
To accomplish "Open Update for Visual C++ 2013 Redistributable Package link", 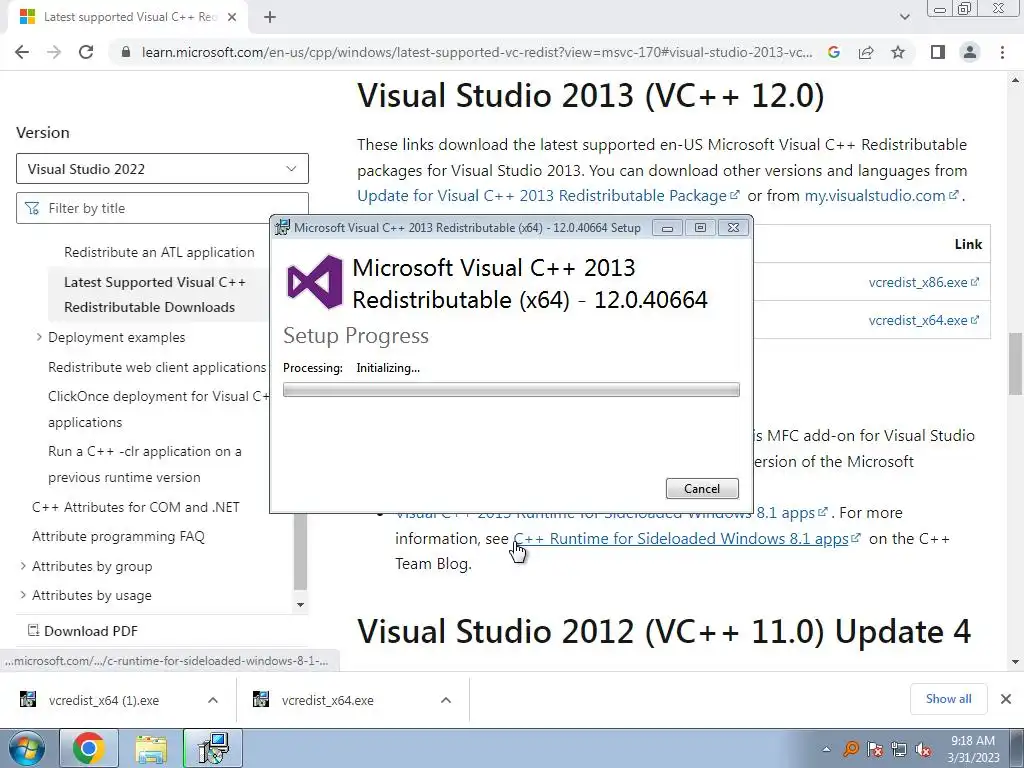I will coord(547,195).
